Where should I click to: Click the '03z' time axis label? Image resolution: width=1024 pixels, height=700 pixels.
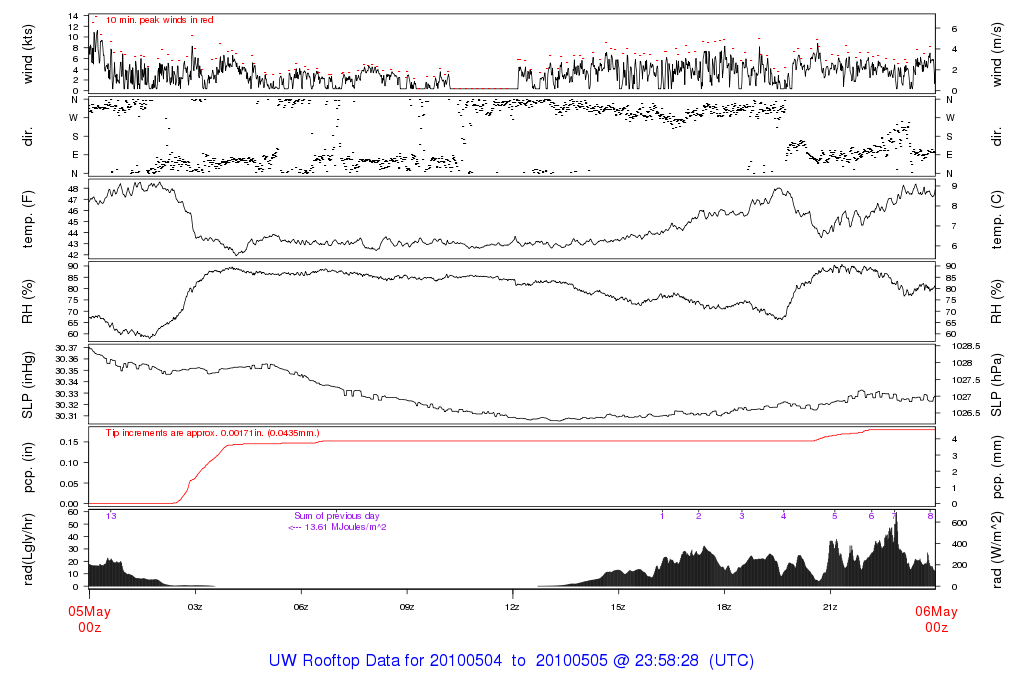[x=195, y=607]
